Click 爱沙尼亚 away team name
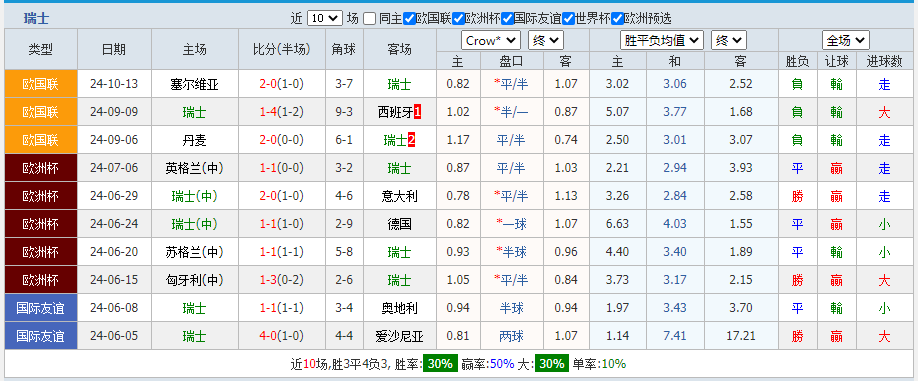Image resolution: width=918 pixels, height=381 pixels. [399, 337]
